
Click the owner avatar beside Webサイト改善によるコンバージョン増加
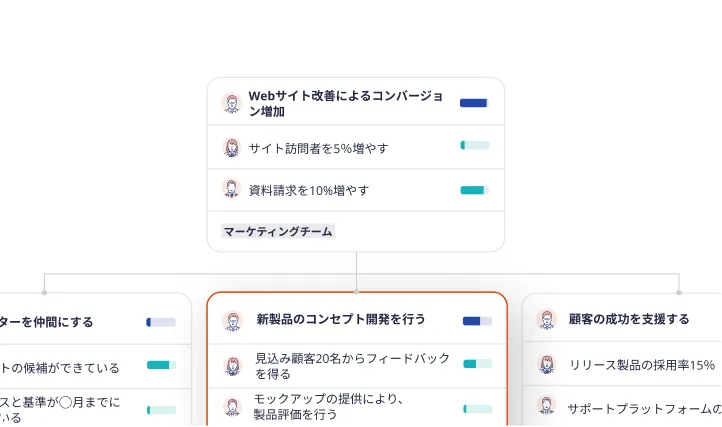231,103
